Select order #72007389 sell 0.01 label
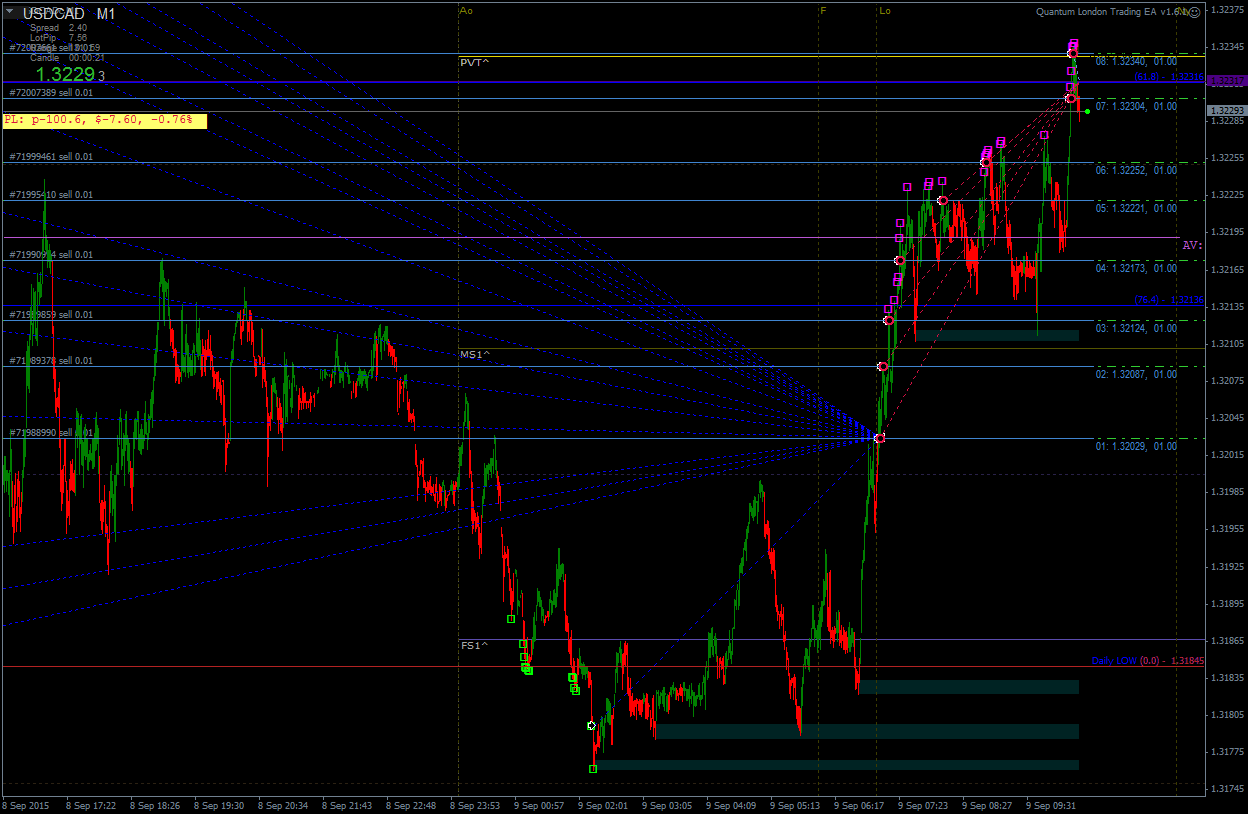The height and width of the screenshot is (814, 1248). pyautogui.click(x=51, y=92)
